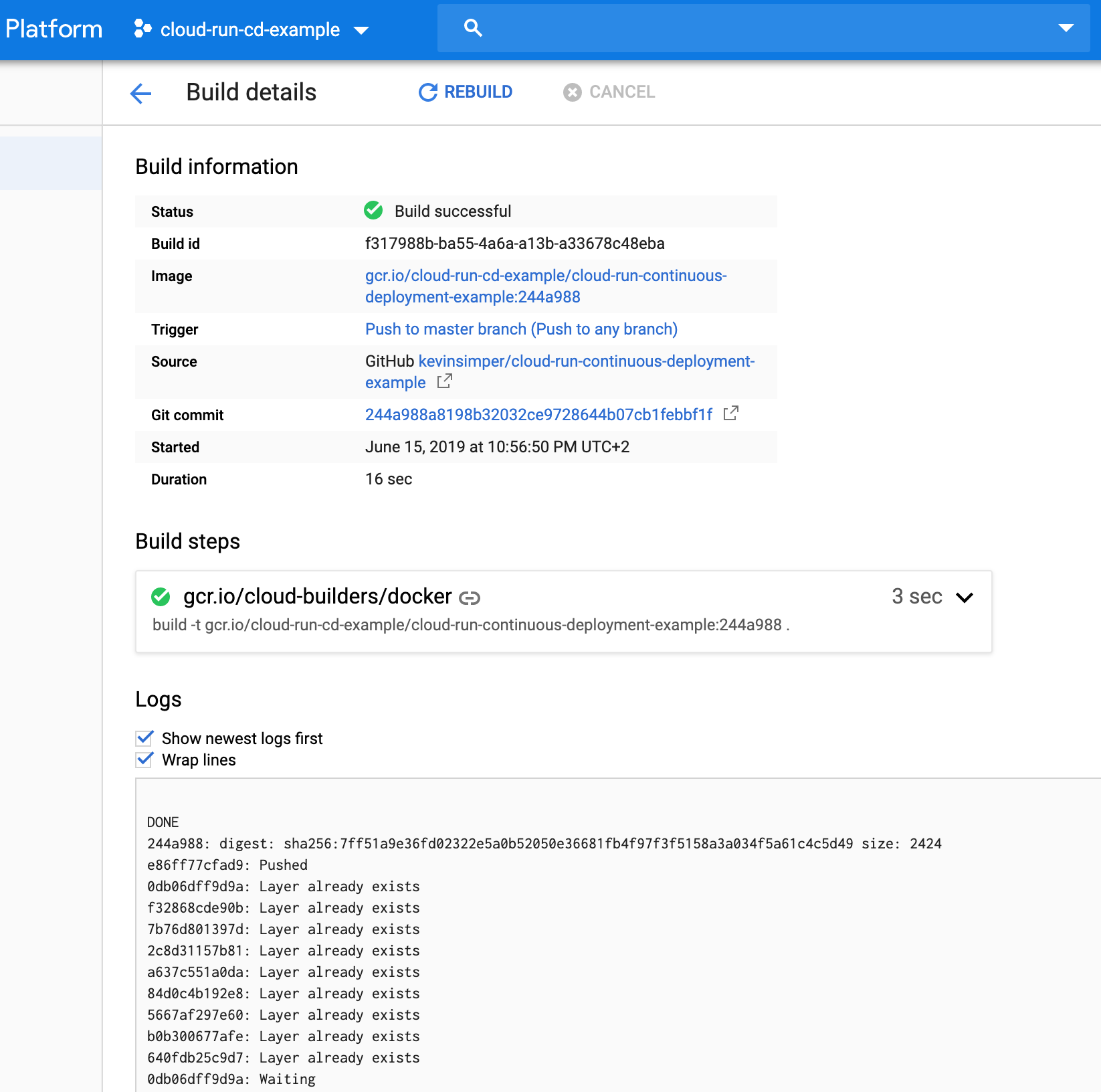The image size is (1101, 1092).
Task: Click the CANCEL button
Action: point(609,92)
